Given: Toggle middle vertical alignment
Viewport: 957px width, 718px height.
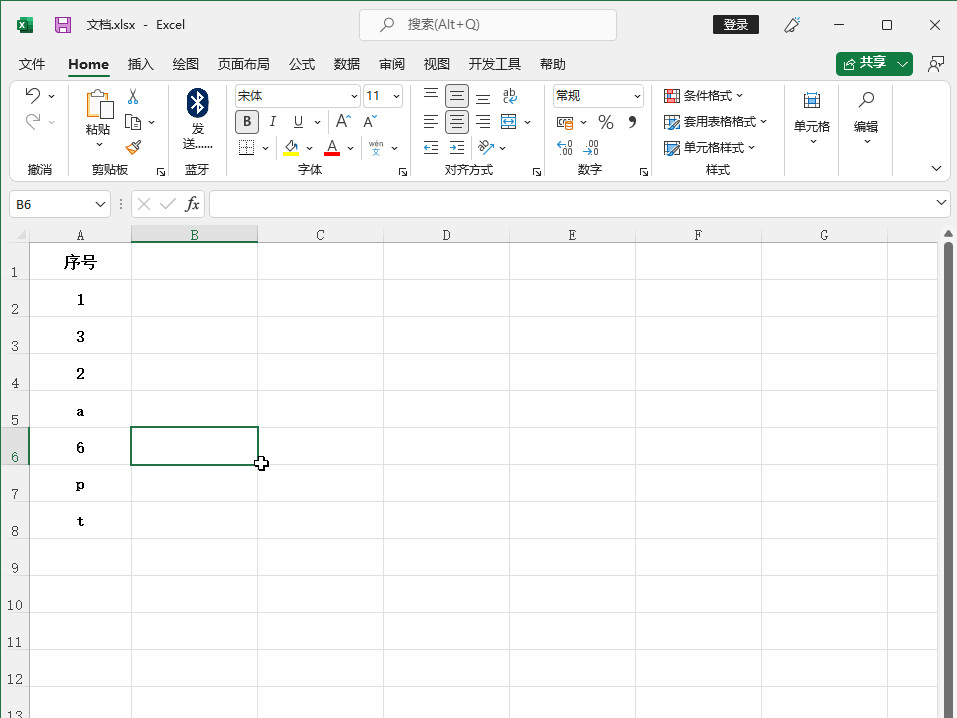Looking at the screenshot, I should pos(457,96).
